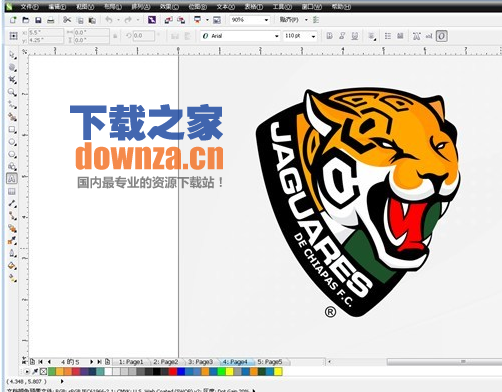This screenshot has width=502, height=392.
Task: Go to the first page button
Action: pos(40,362)
